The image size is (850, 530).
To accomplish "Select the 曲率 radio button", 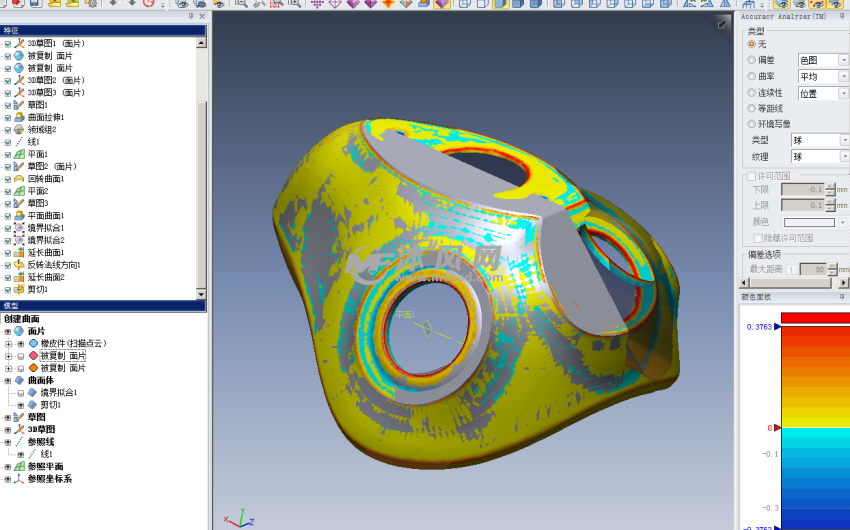I will pyautogui.click(x=751, y=76).
